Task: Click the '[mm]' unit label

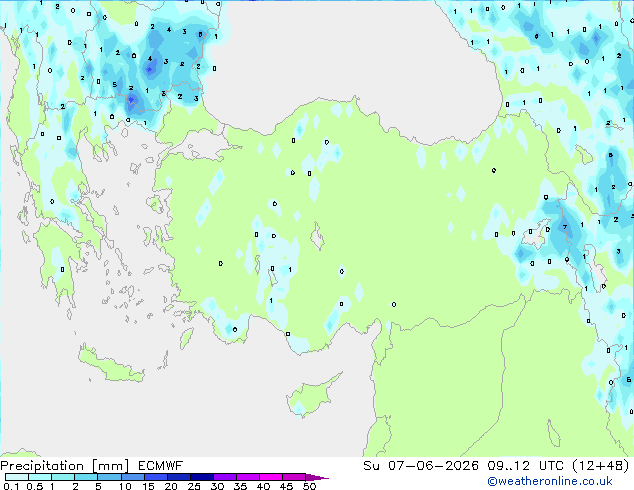Action: tap(111, 466)
